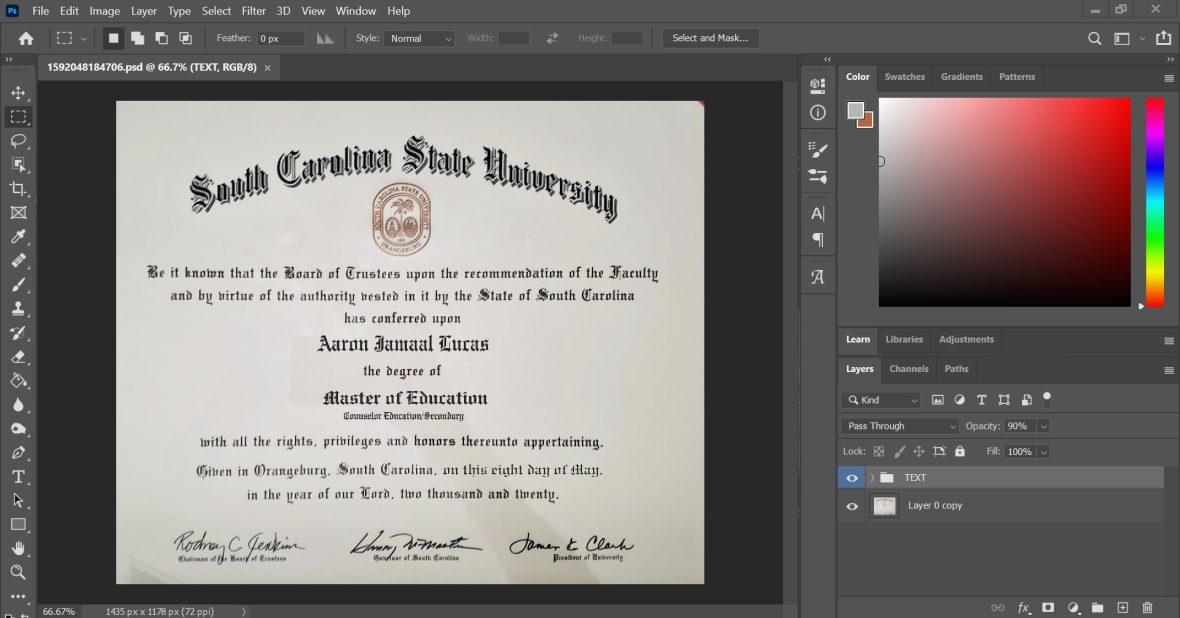Viewport: 1180px width, 618px height.
Task: Open the Style dropdown showing Normal
Action: coord(419,38)
